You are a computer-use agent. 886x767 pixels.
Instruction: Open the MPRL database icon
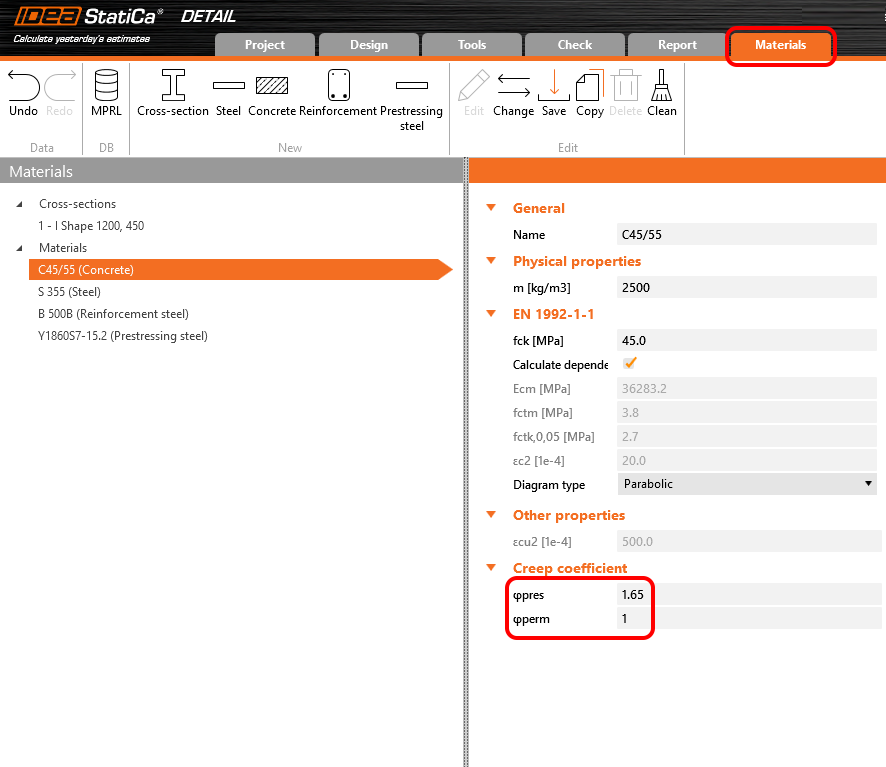coord(106,87)
